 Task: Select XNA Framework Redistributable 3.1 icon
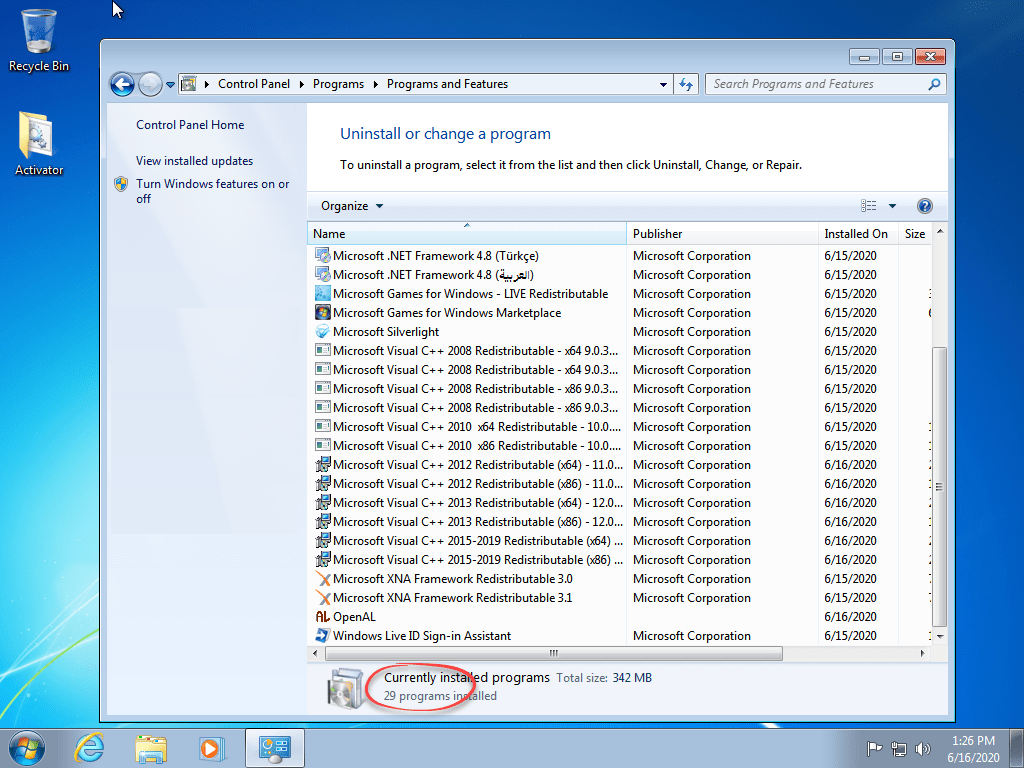click(x=323, y=598)
